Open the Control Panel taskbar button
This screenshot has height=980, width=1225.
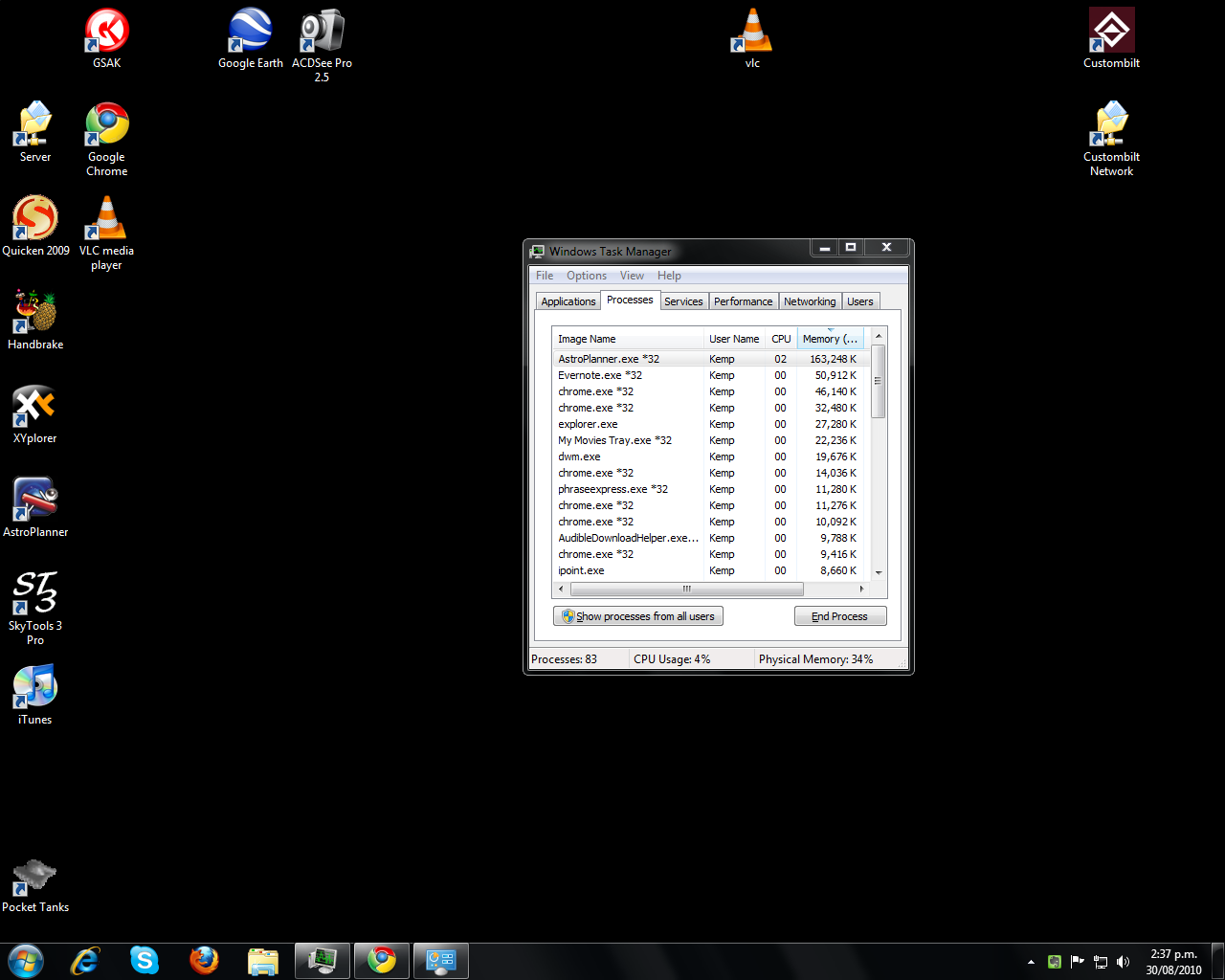[x=441, y=960]
